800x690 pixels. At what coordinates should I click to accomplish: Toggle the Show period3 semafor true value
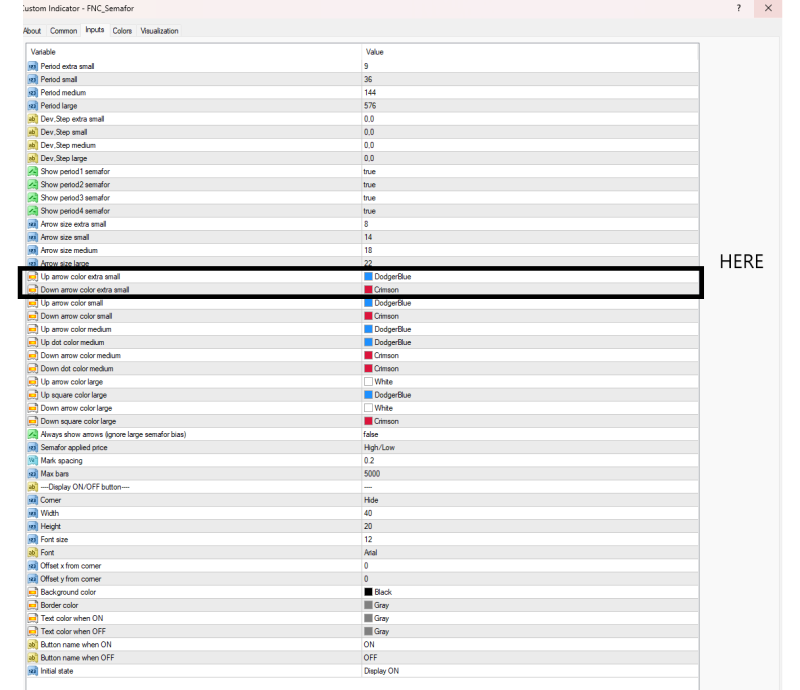coord(369,198)
